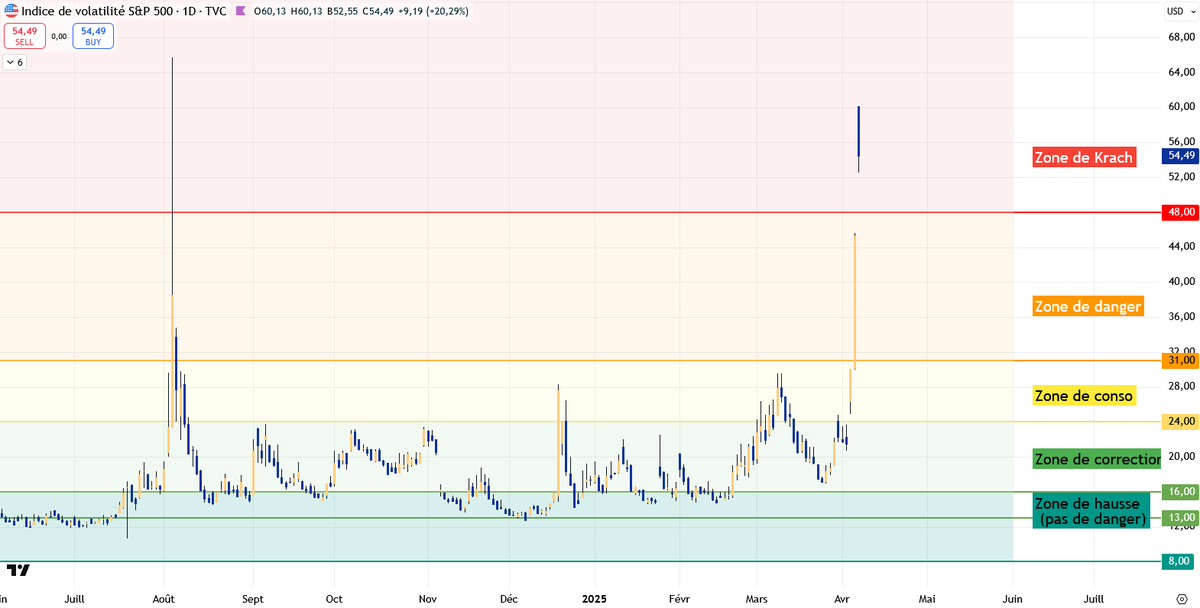Click the Juin label on time axis

(x=1013, y=598)
